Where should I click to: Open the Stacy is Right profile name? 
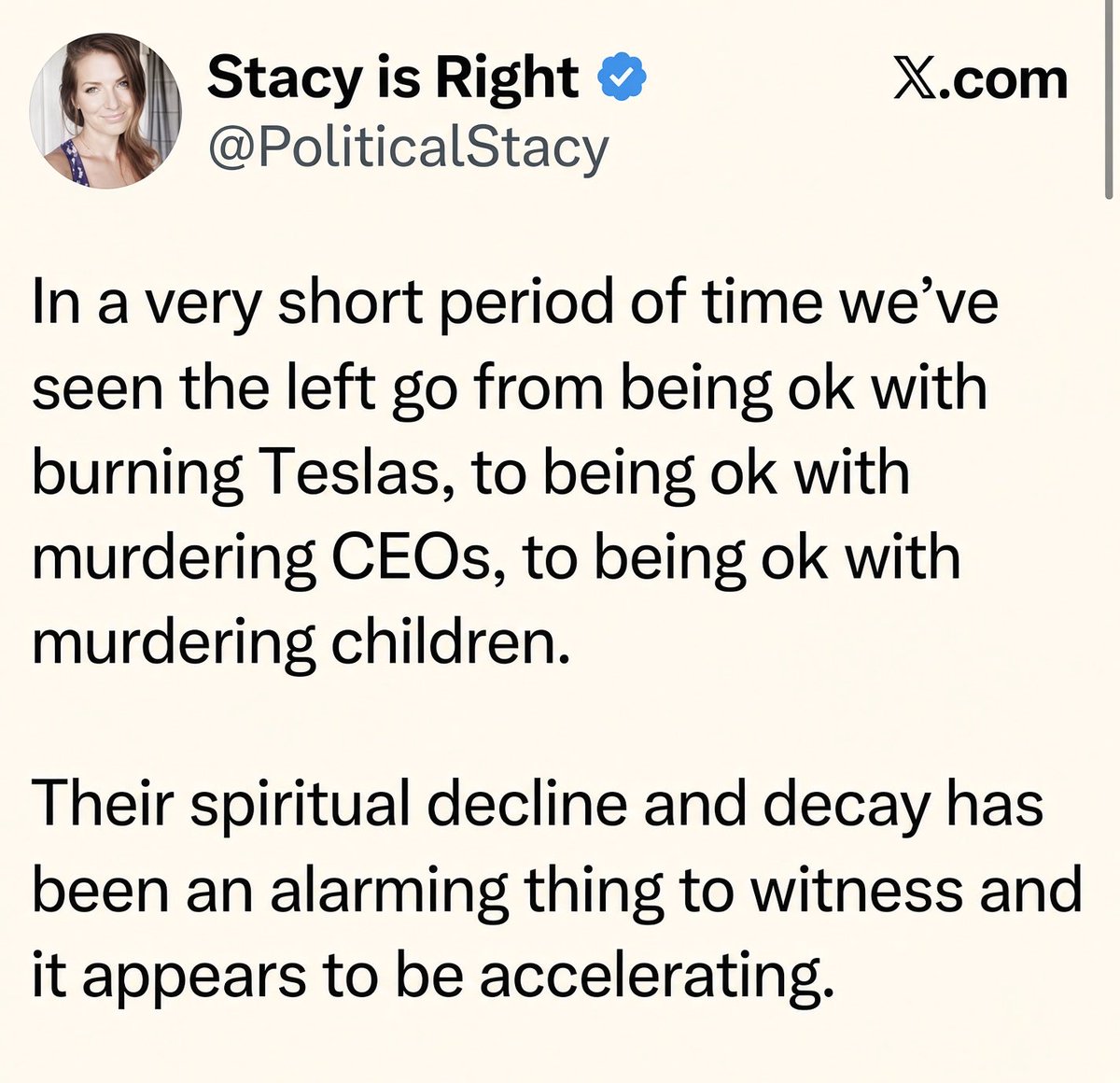click(x=392, y=78)
